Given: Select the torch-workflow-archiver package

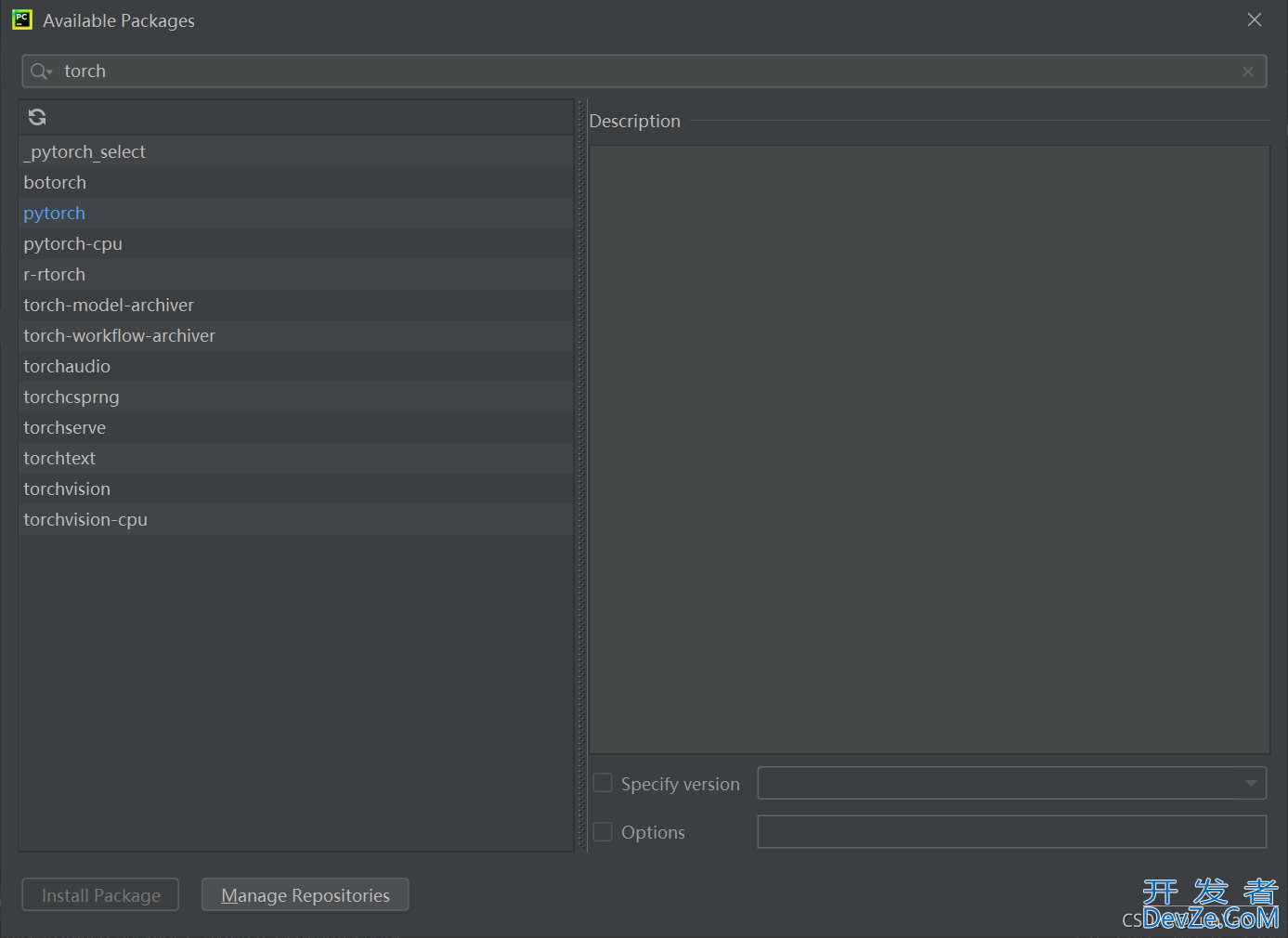Looking at the screenshot, I should coord(295,335).
